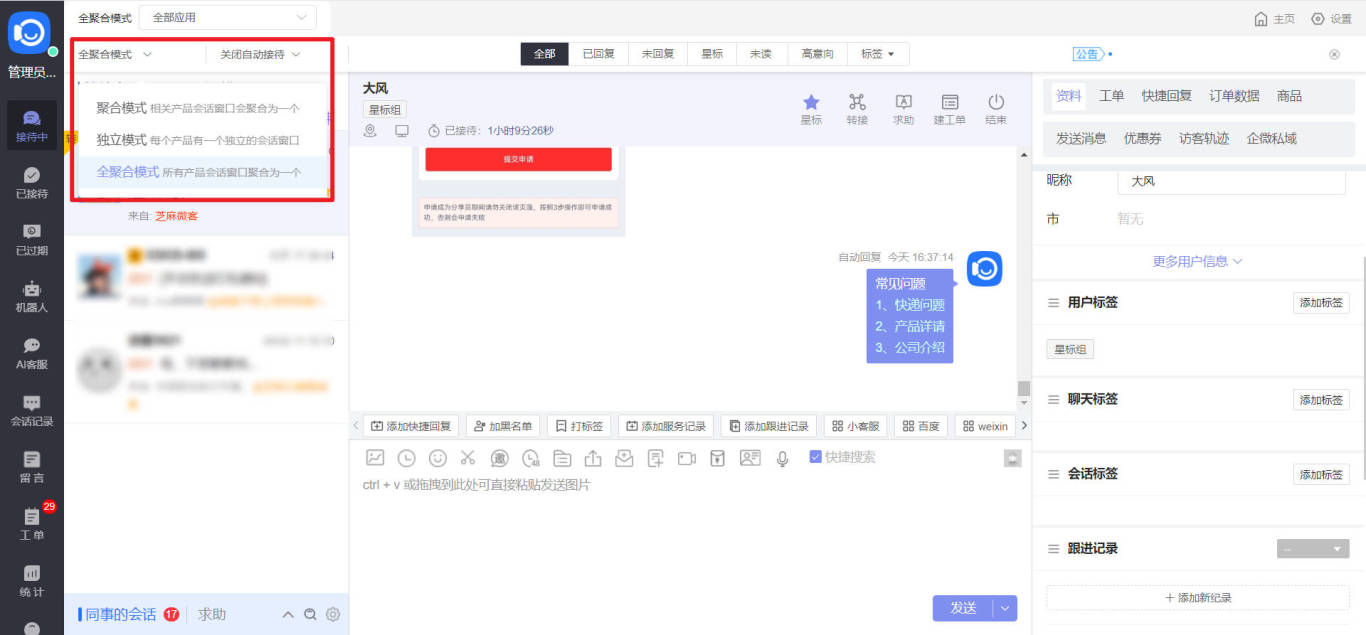Viewport: 1366px width, 635px height.
Task: Click 添加标签 next to 用户标签
Action: click(1321, 302)
